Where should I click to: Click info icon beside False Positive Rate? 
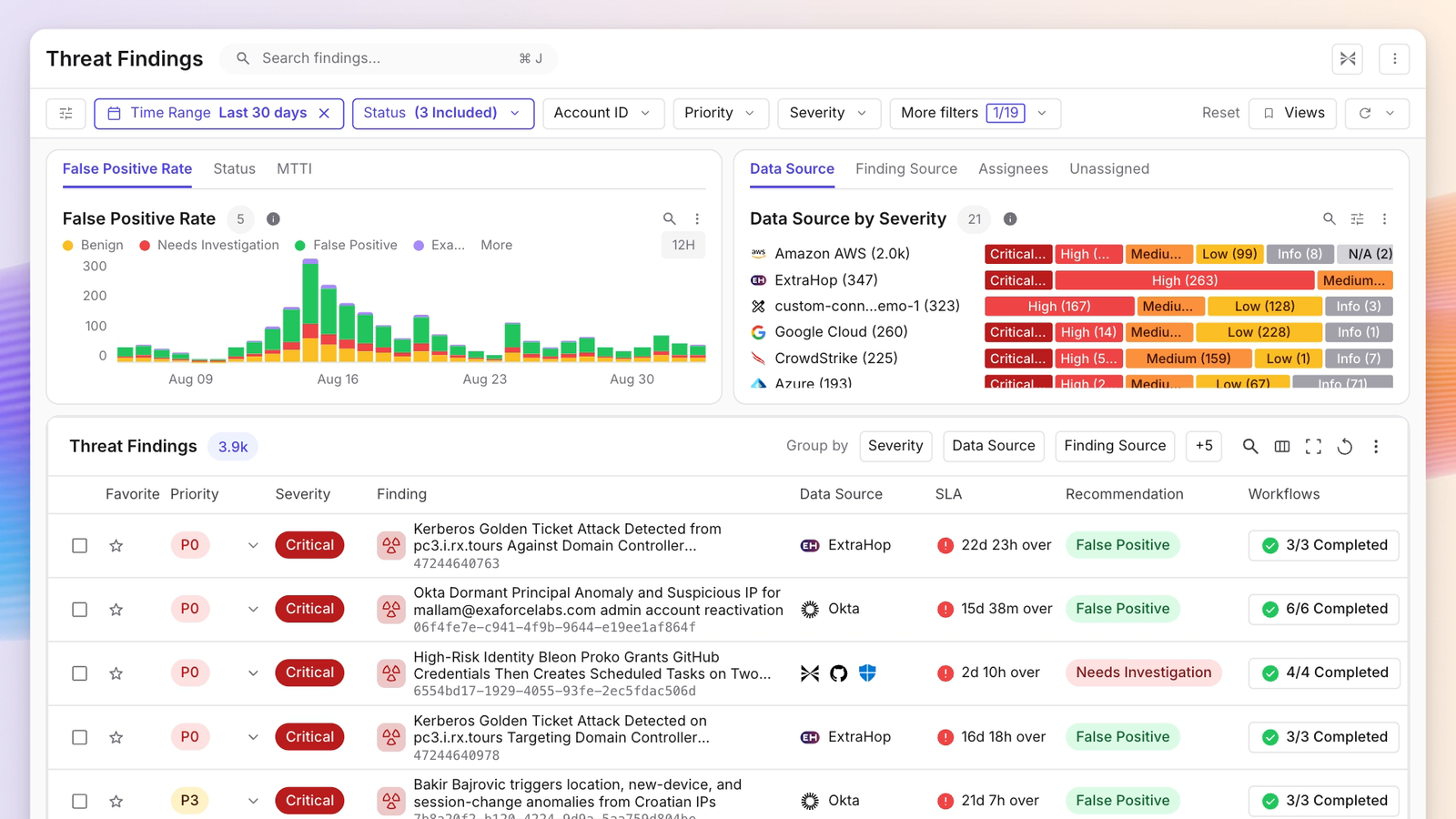273,219
